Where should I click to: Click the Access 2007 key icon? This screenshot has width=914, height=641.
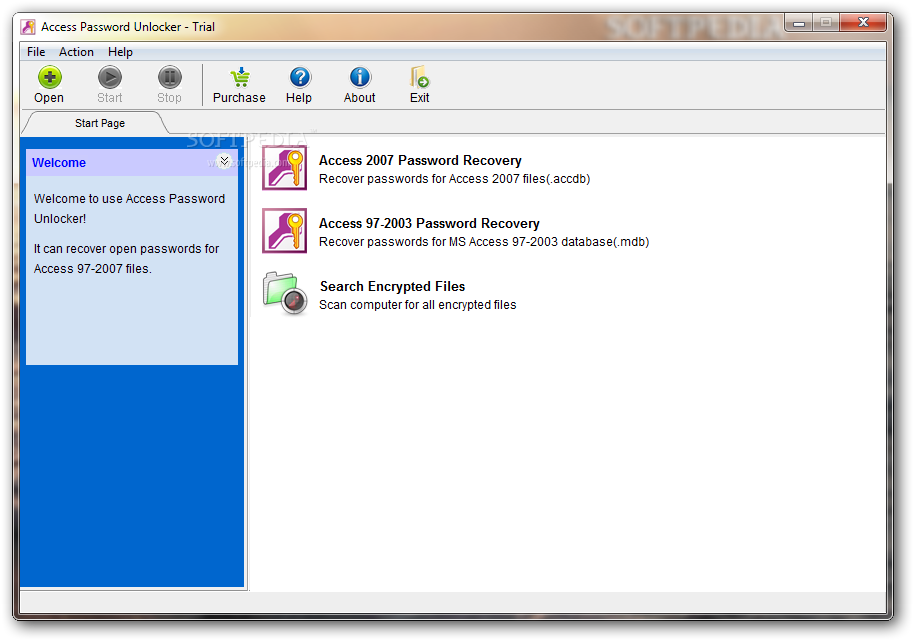tap(284, 168)
